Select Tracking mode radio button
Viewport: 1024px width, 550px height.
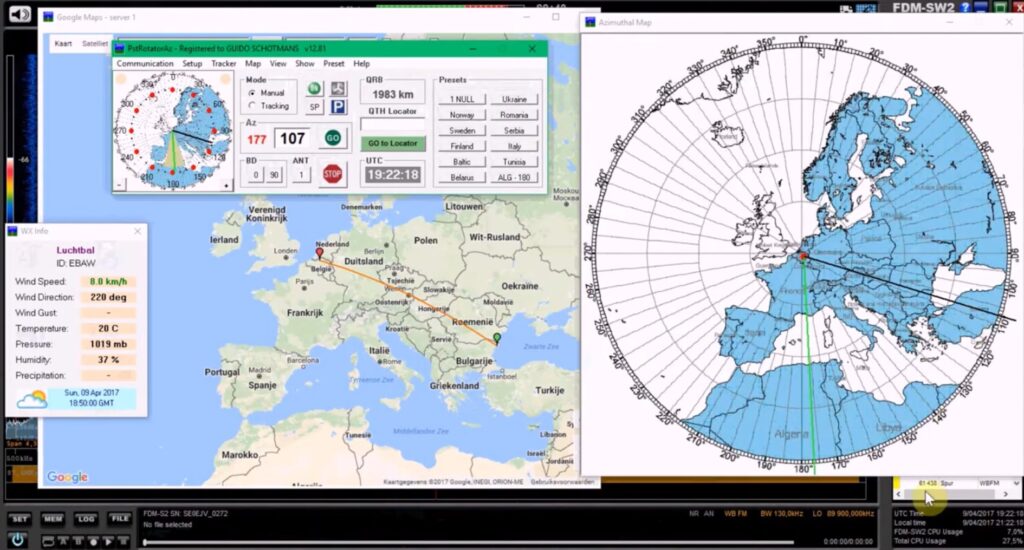(252, 106)
